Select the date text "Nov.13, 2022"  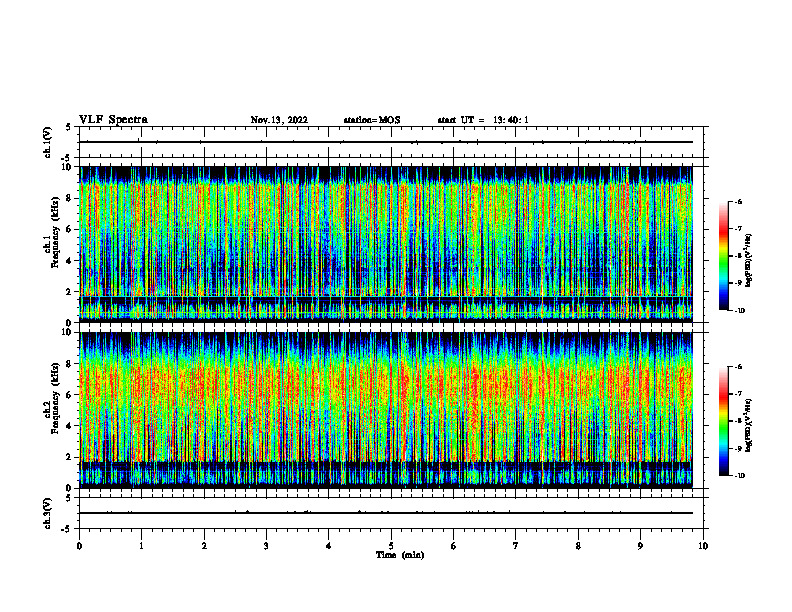279,120
